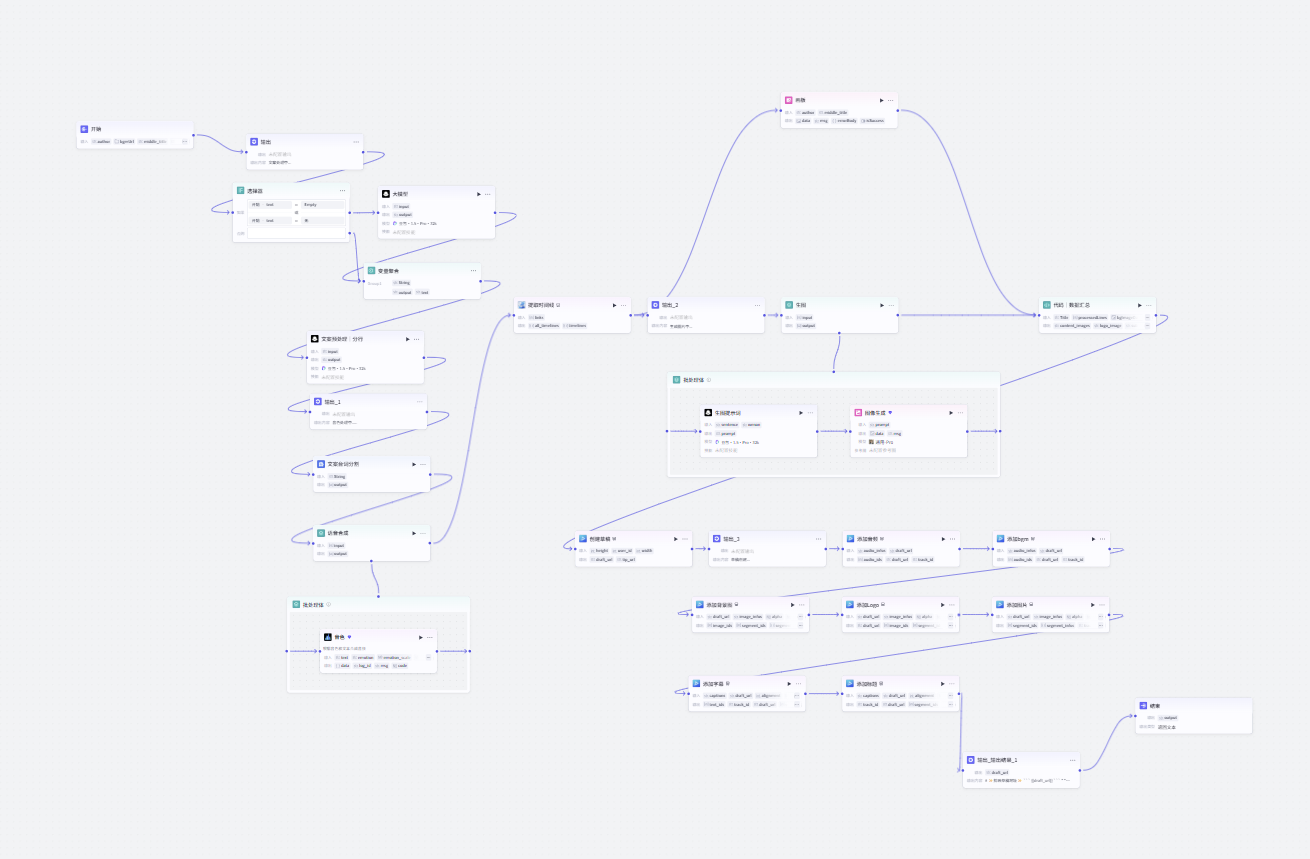Open the 输出_2 node's three-dot menu
The image size is (1310, 859).
point(757,305)
